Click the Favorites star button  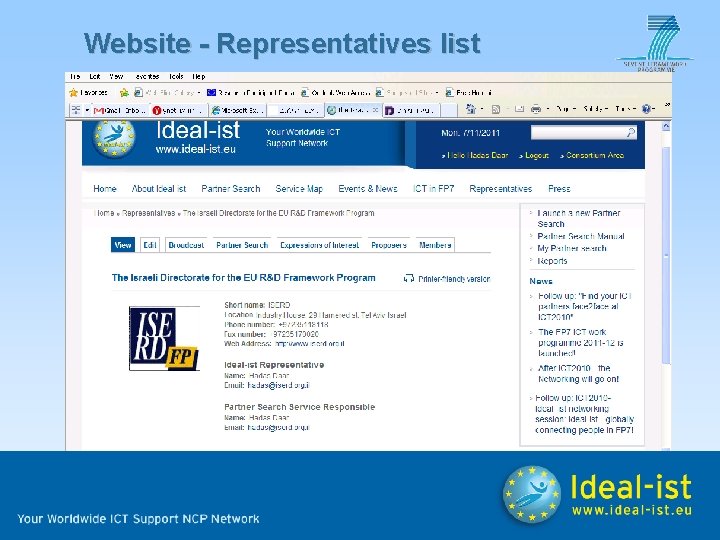click(88, 93)
